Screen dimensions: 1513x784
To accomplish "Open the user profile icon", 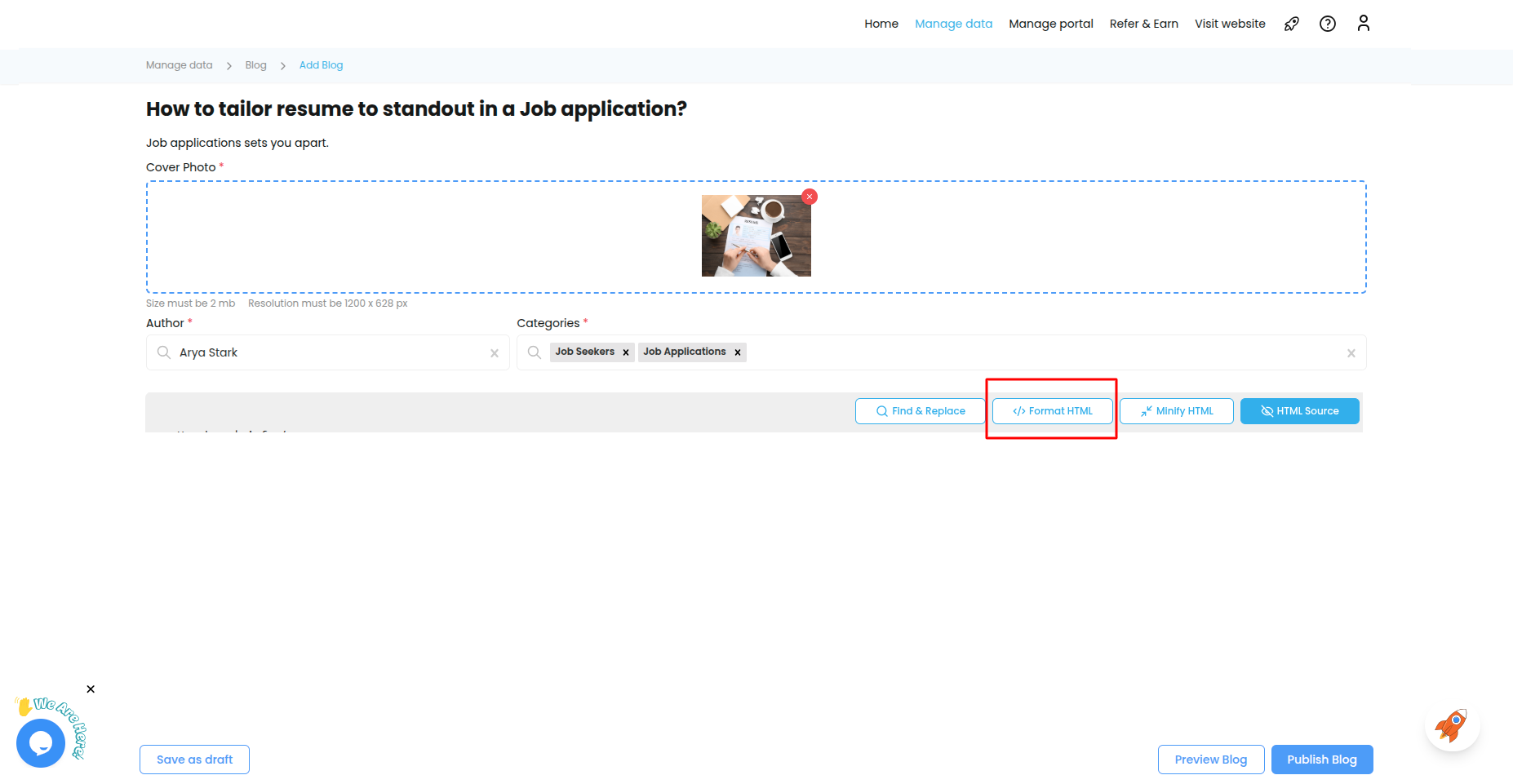I will (x=1363, y=24).
